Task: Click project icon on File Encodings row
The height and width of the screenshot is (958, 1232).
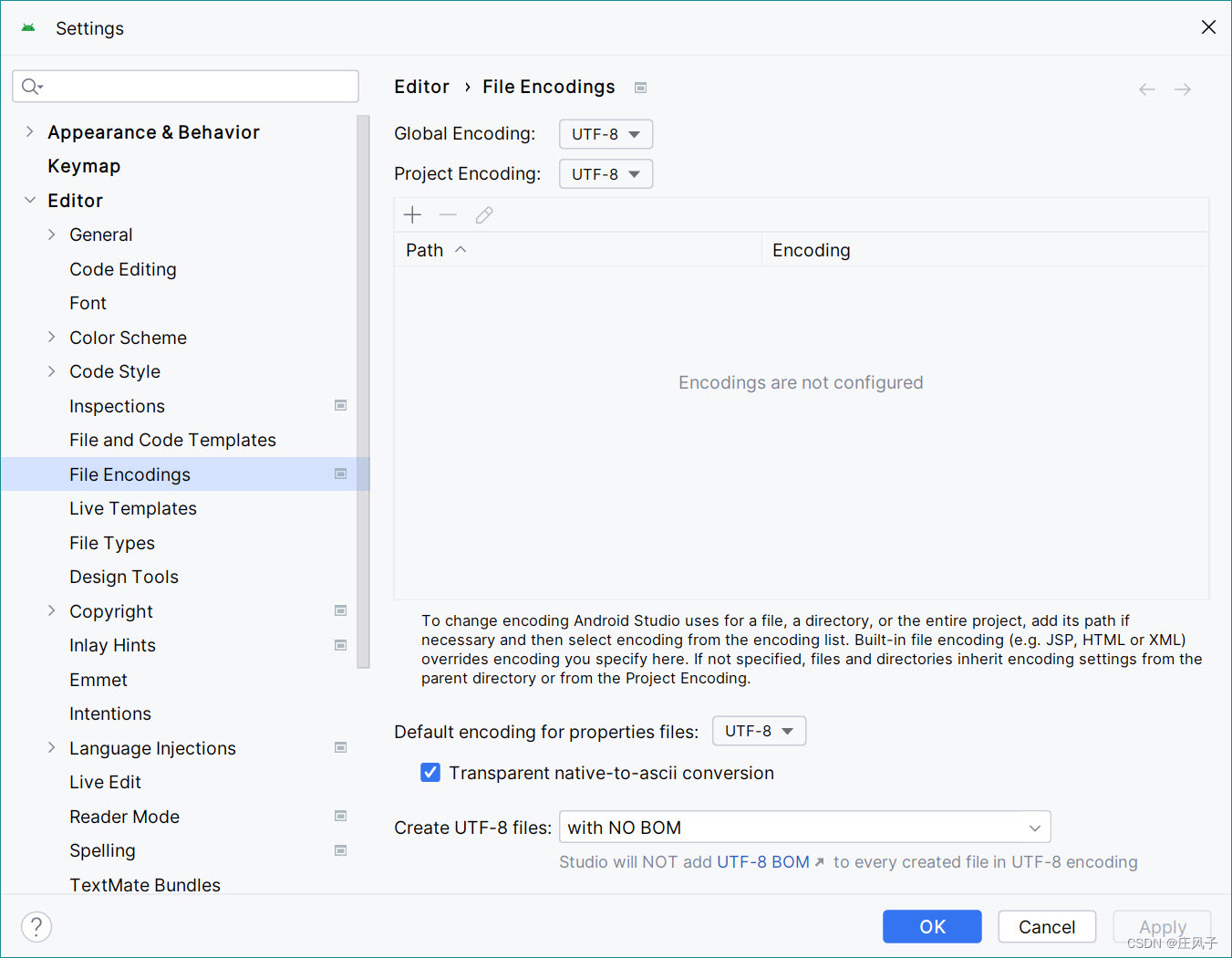Action: pos(341,474)
